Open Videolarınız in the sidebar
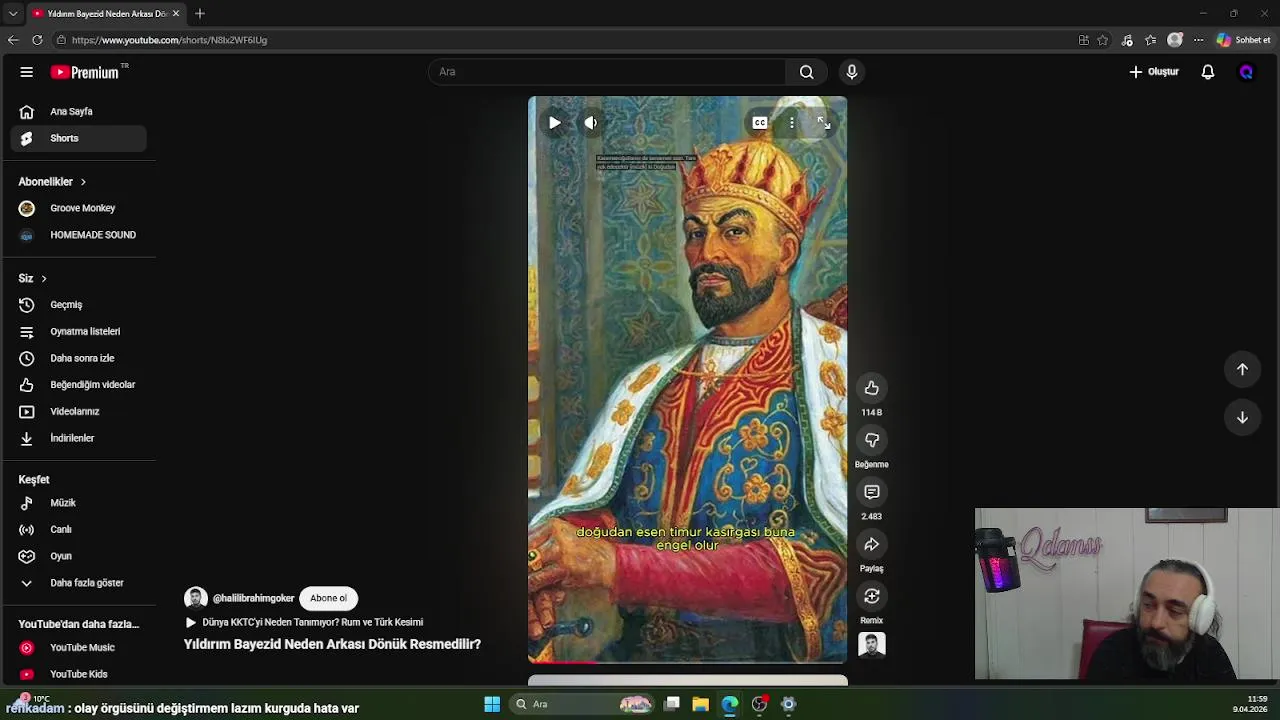1280x720 pixels. coord(78,411)
